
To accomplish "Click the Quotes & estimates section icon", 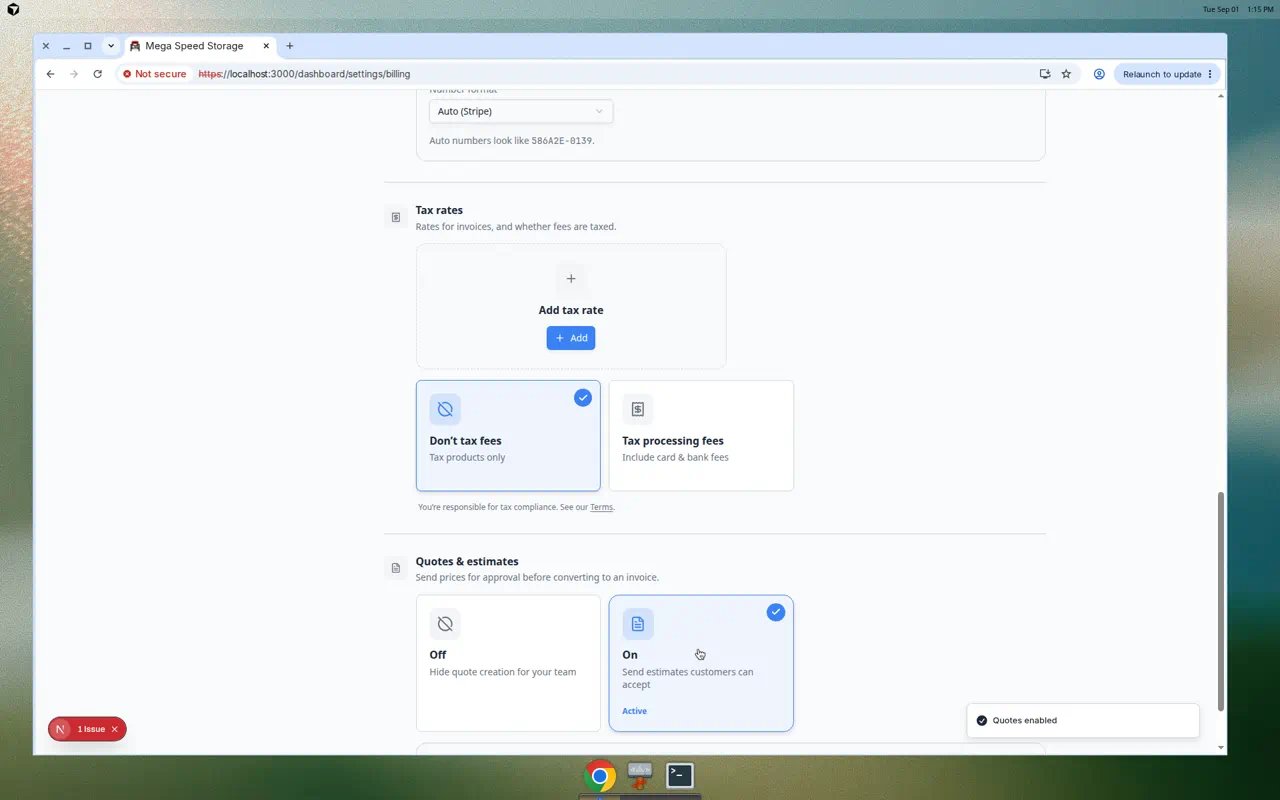I will coord(396,568).
